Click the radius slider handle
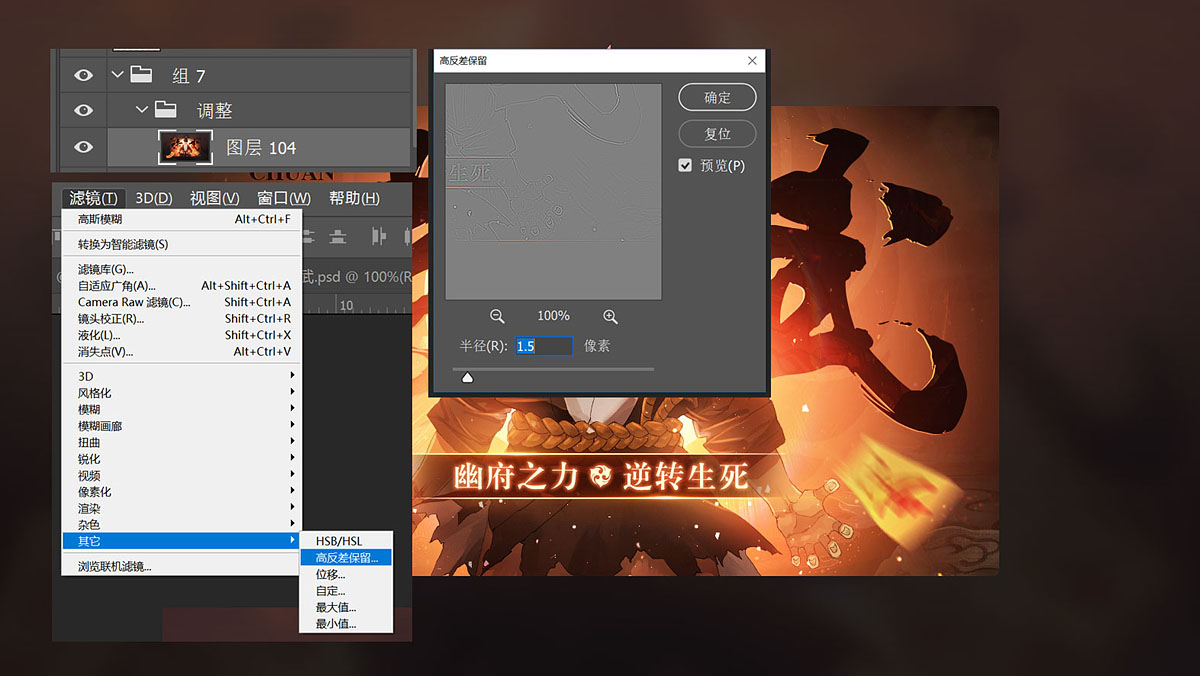Image resolution: width=1200 pixels, height=676 pixels. click(466, 377)
